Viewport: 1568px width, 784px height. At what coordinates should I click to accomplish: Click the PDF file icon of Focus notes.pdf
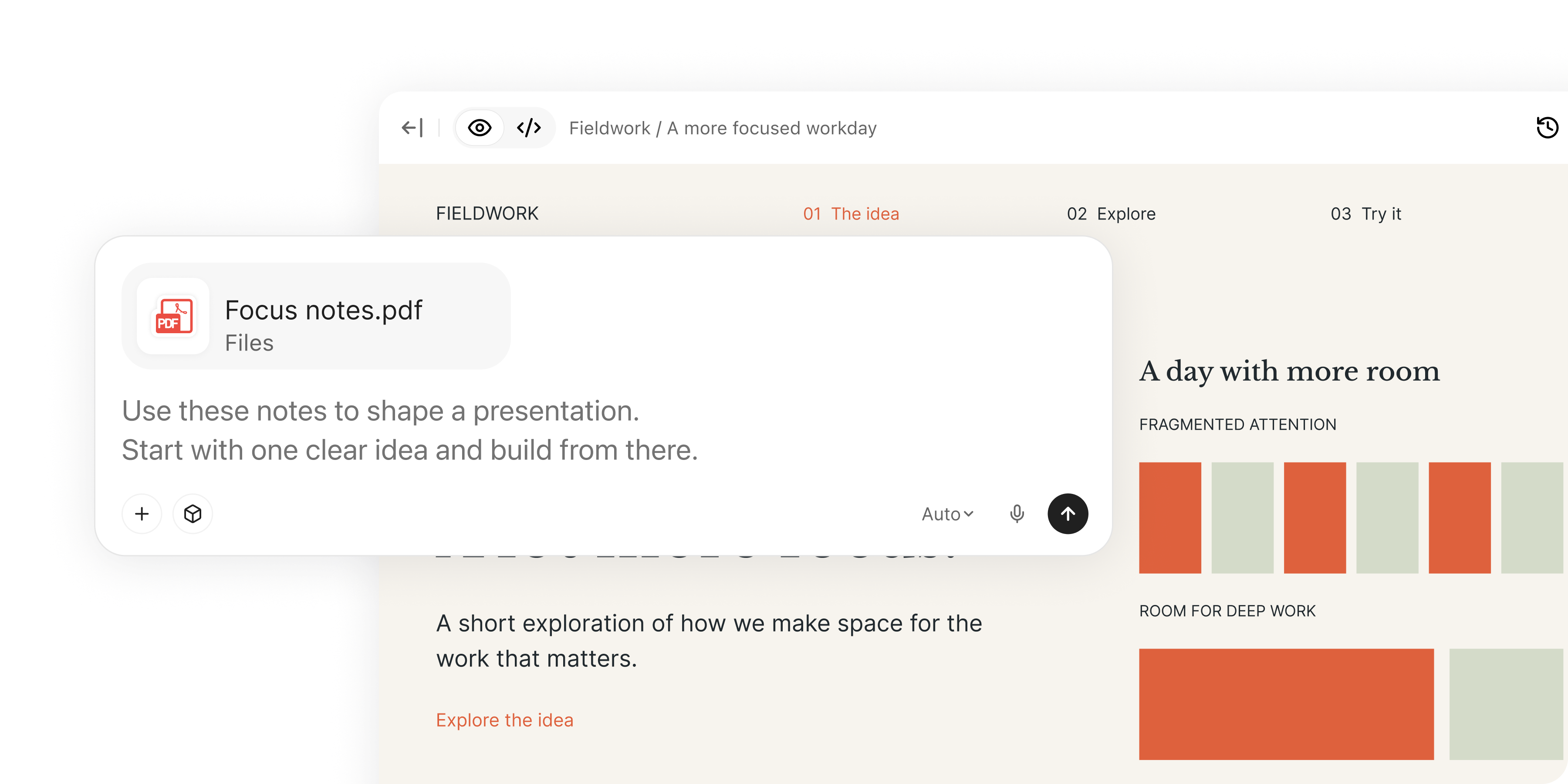pyautogui.click(x=173, y=316)
